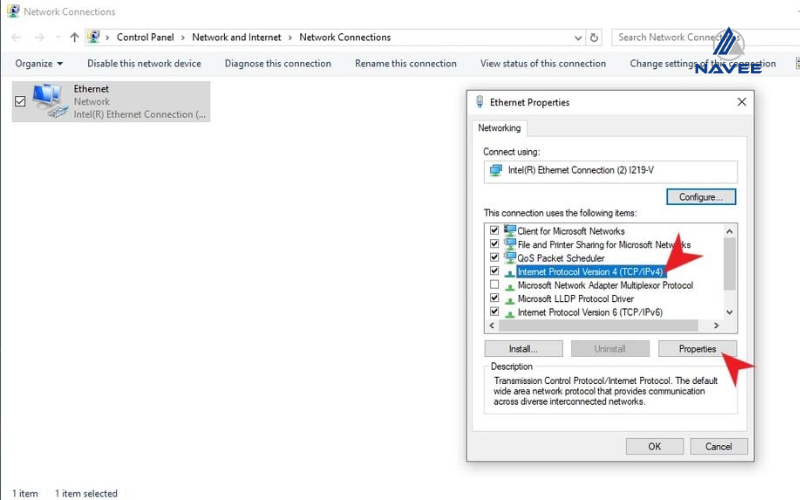Select Internet Protocol Version 4 (TCP/IPv4)
The image size is (800, 500).
tap(590, 272)
